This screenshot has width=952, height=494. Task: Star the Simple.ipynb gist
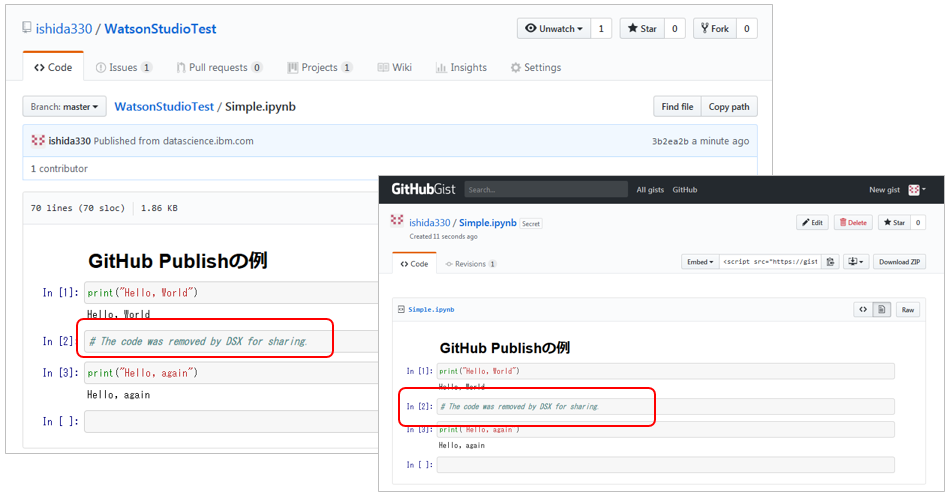pos(894,223)
